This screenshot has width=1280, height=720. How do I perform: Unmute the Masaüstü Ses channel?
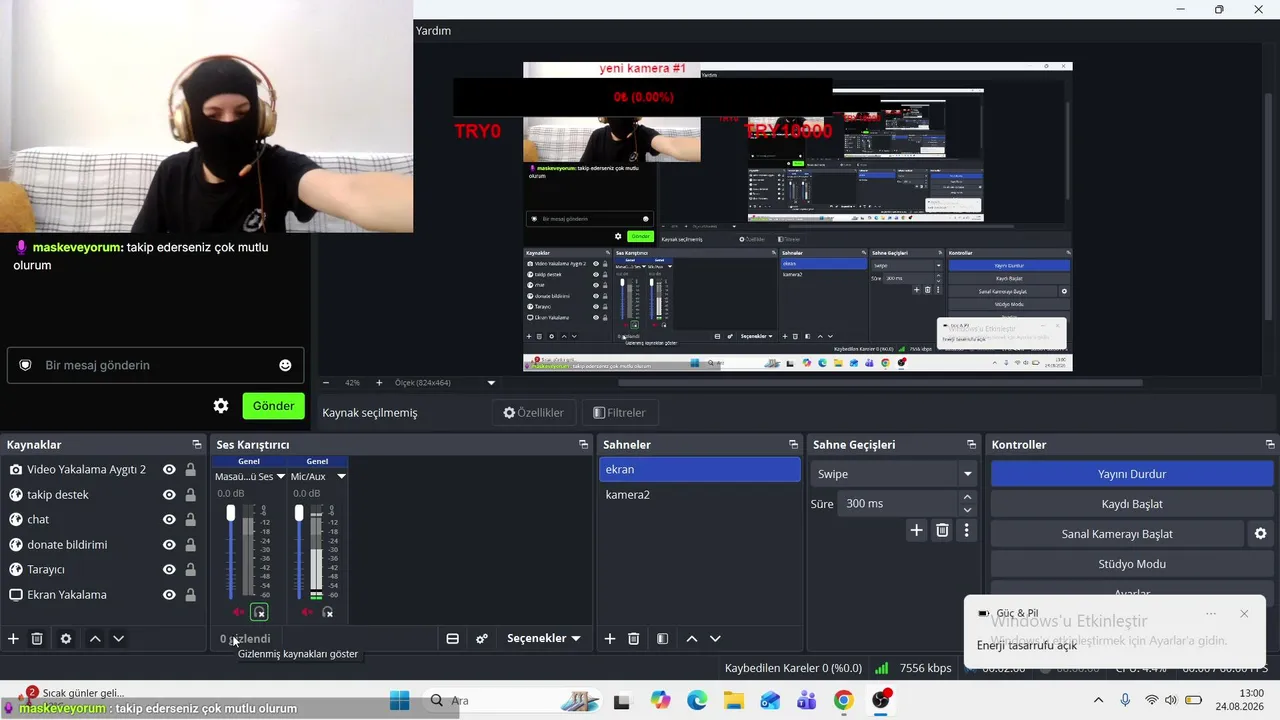(238, 612)
